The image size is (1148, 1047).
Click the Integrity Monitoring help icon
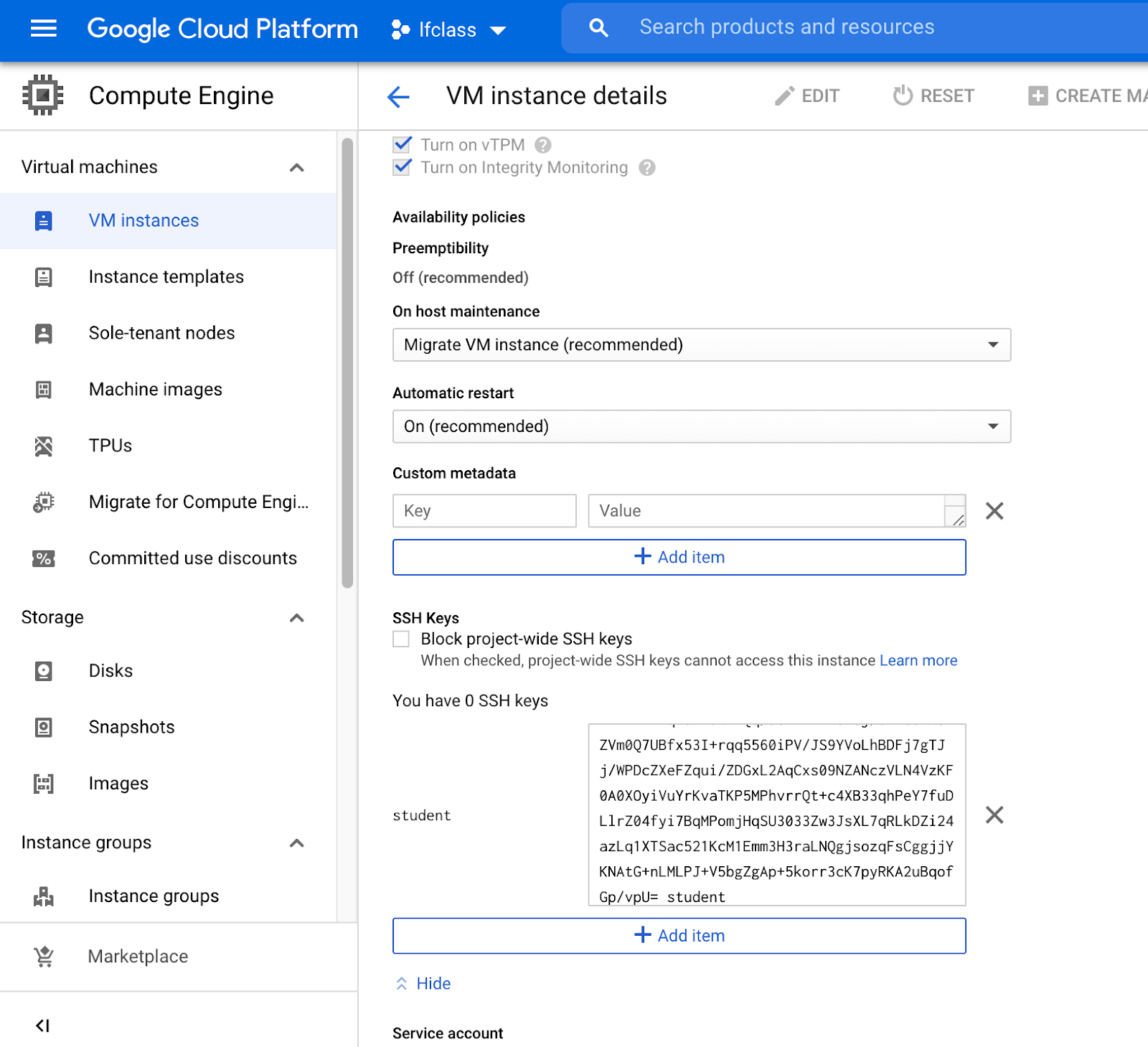tap(647, 167)
